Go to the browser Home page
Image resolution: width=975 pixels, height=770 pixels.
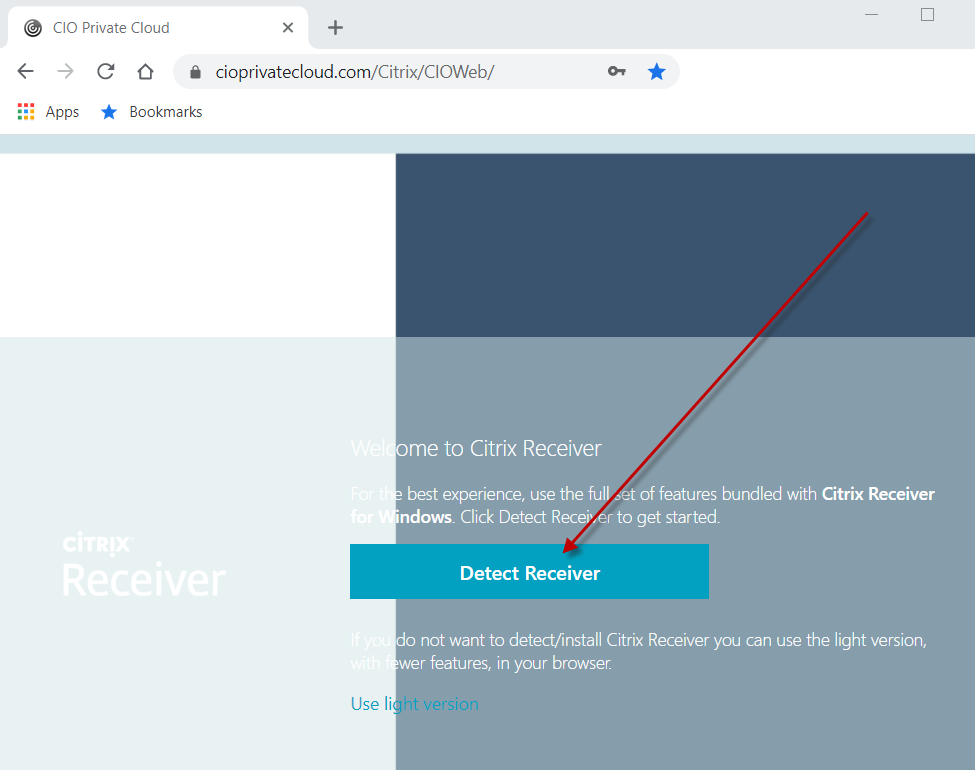[x=146, y=72]
